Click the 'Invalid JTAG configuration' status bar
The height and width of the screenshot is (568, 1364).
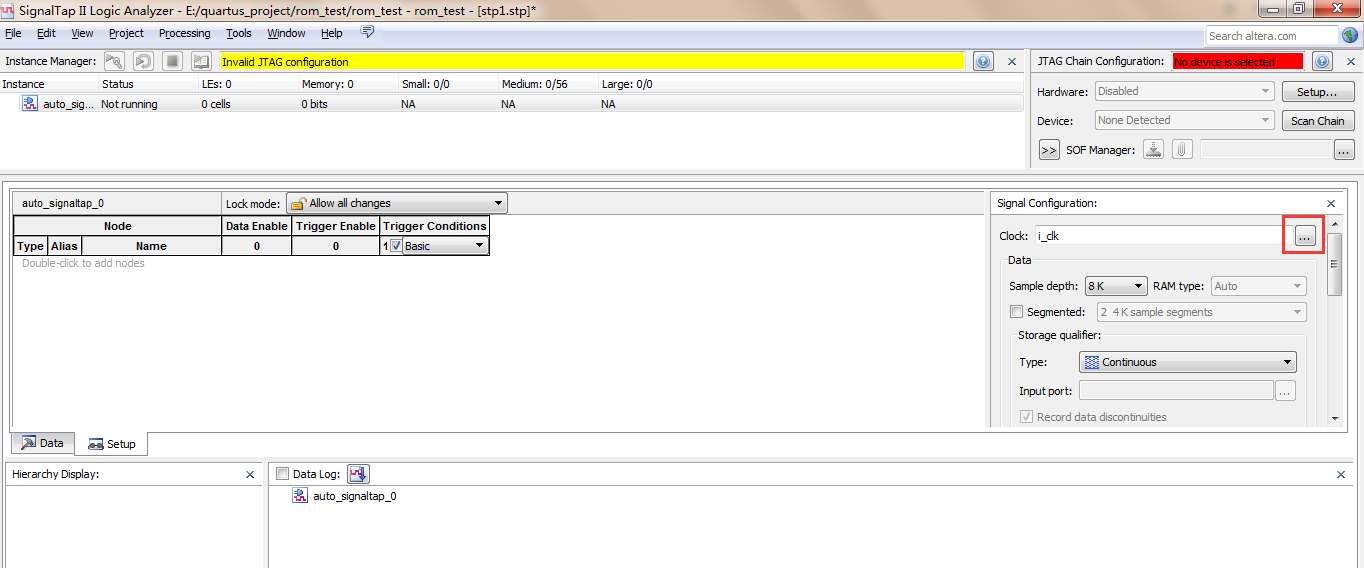pyautogui.click(x=592, y=61)
